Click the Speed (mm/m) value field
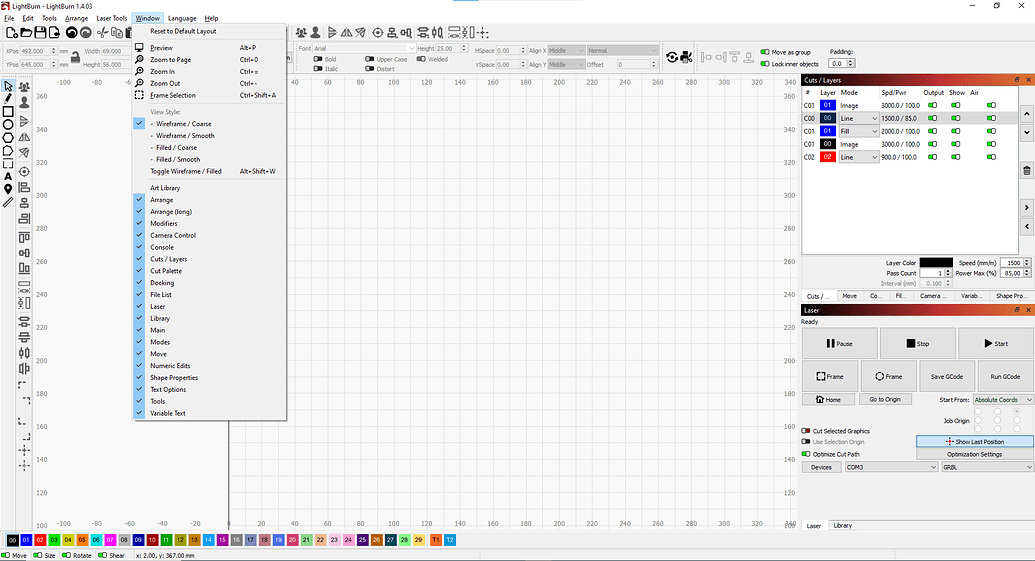The width and height of the screenshot is (1035, 561). [1011, 263]
